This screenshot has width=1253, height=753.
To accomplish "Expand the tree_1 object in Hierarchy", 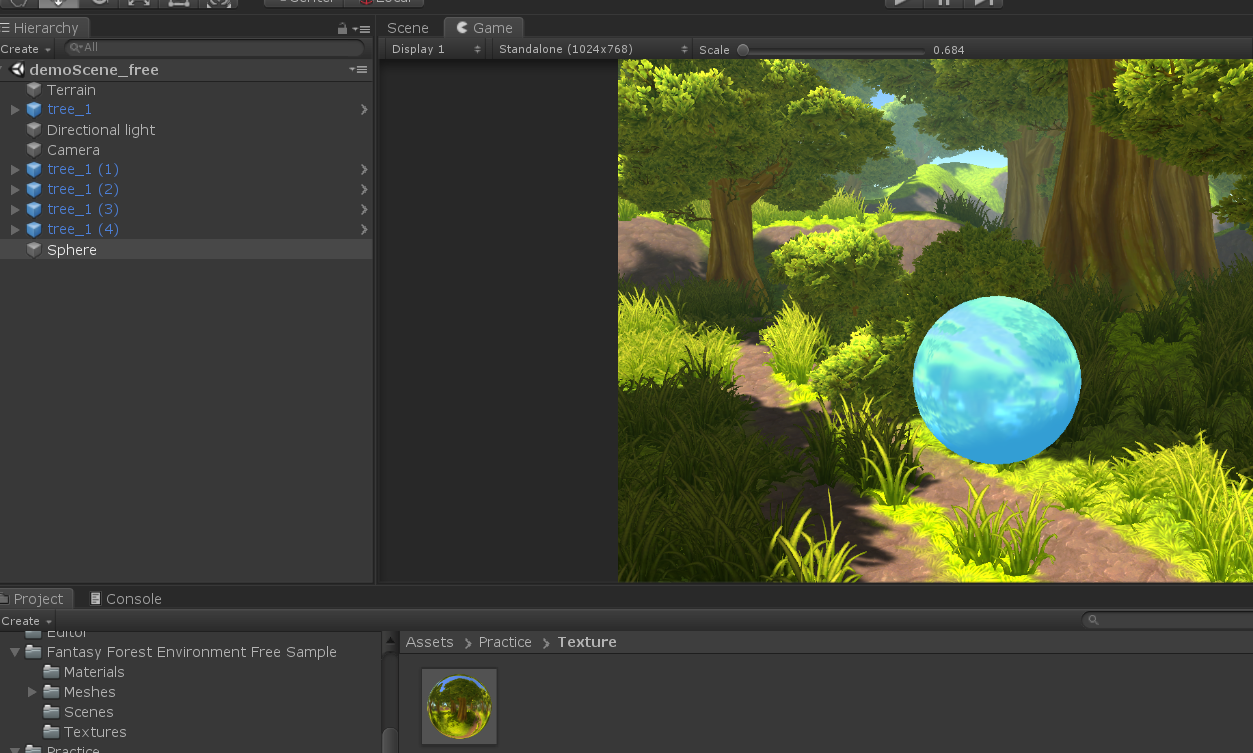I will tap(15, 109).
